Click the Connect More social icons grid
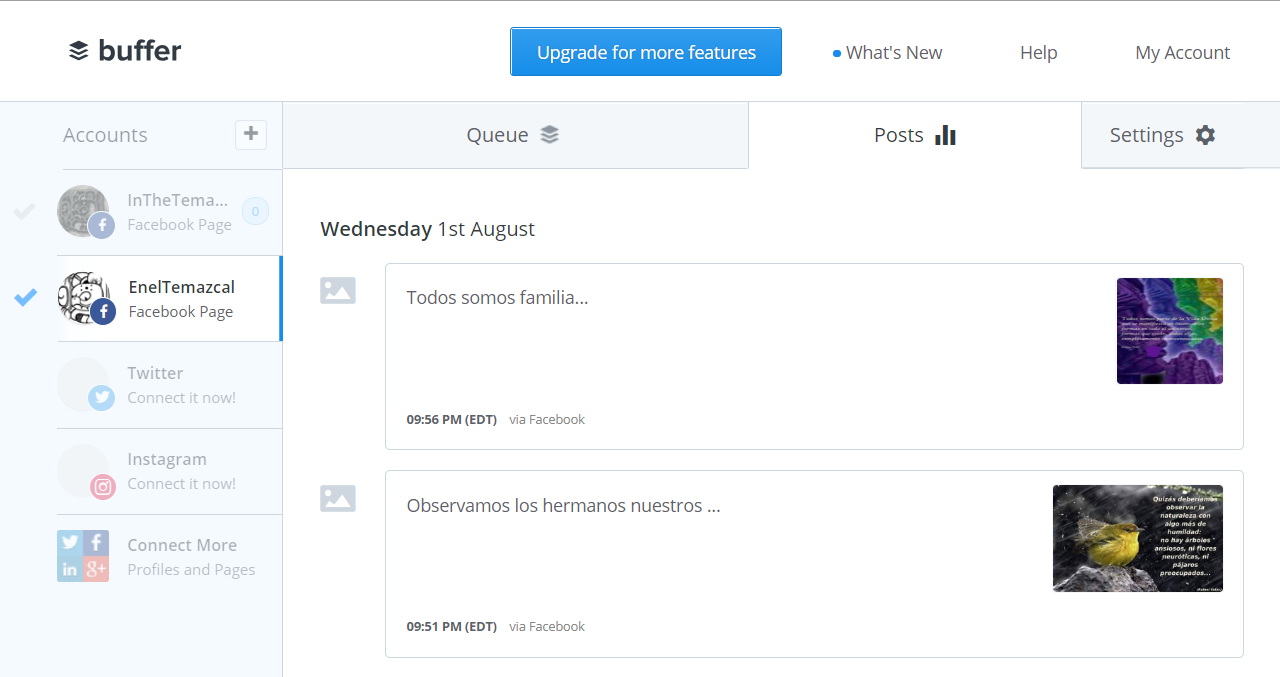 click(x=83, y=556)
